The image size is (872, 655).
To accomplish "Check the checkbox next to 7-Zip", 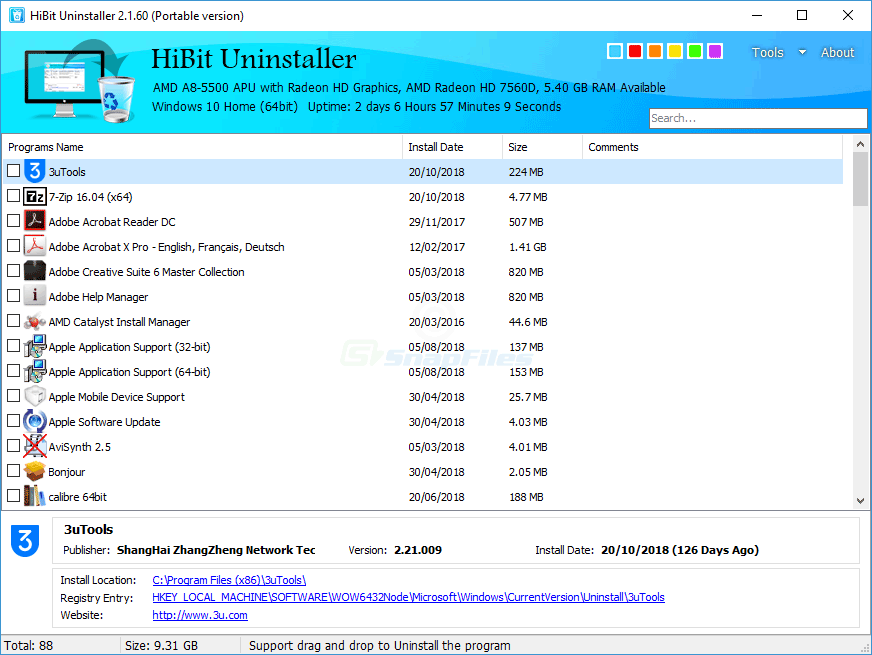I will point(14,196).
